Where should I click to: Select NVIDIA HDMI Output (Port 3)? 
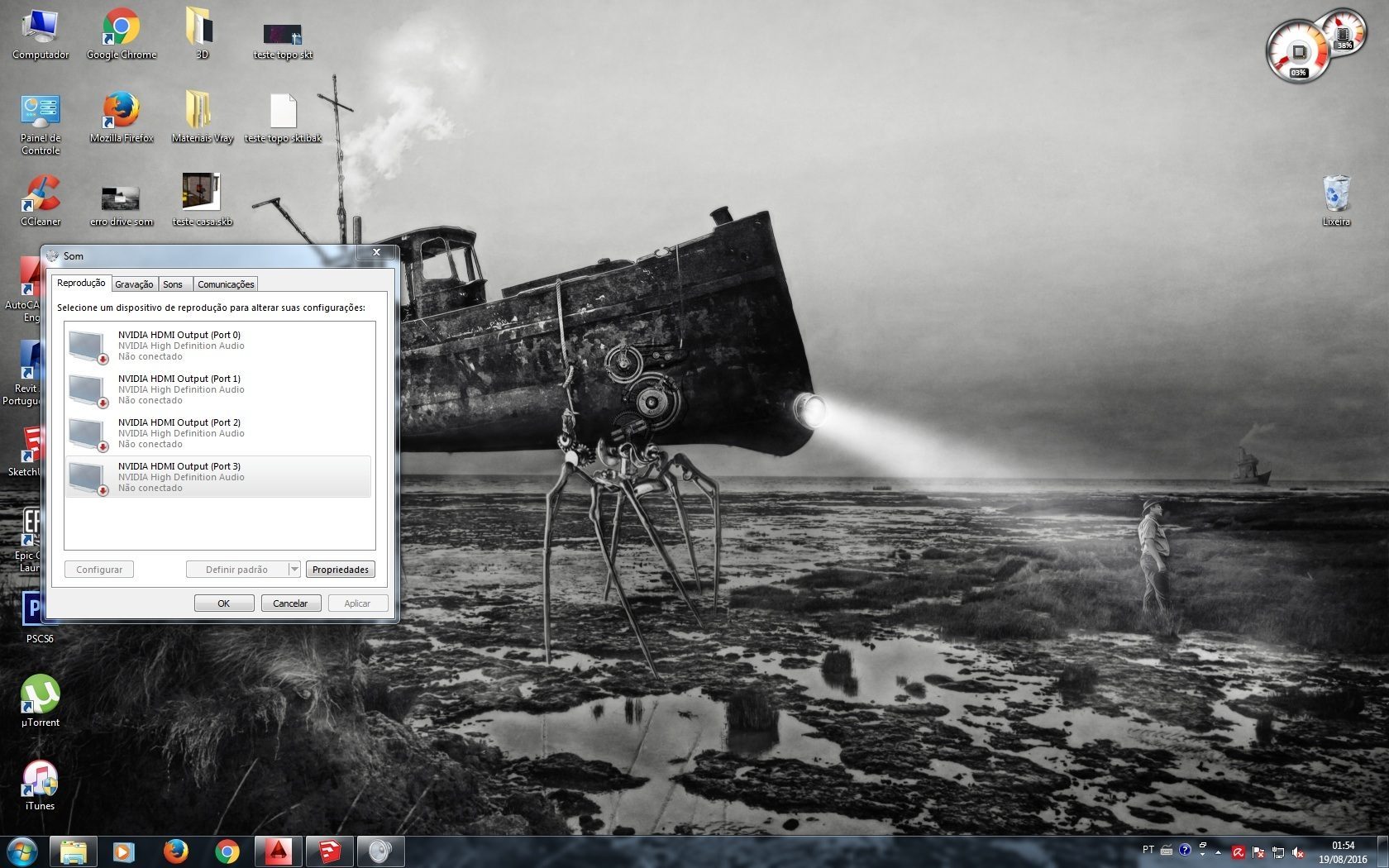218,477
